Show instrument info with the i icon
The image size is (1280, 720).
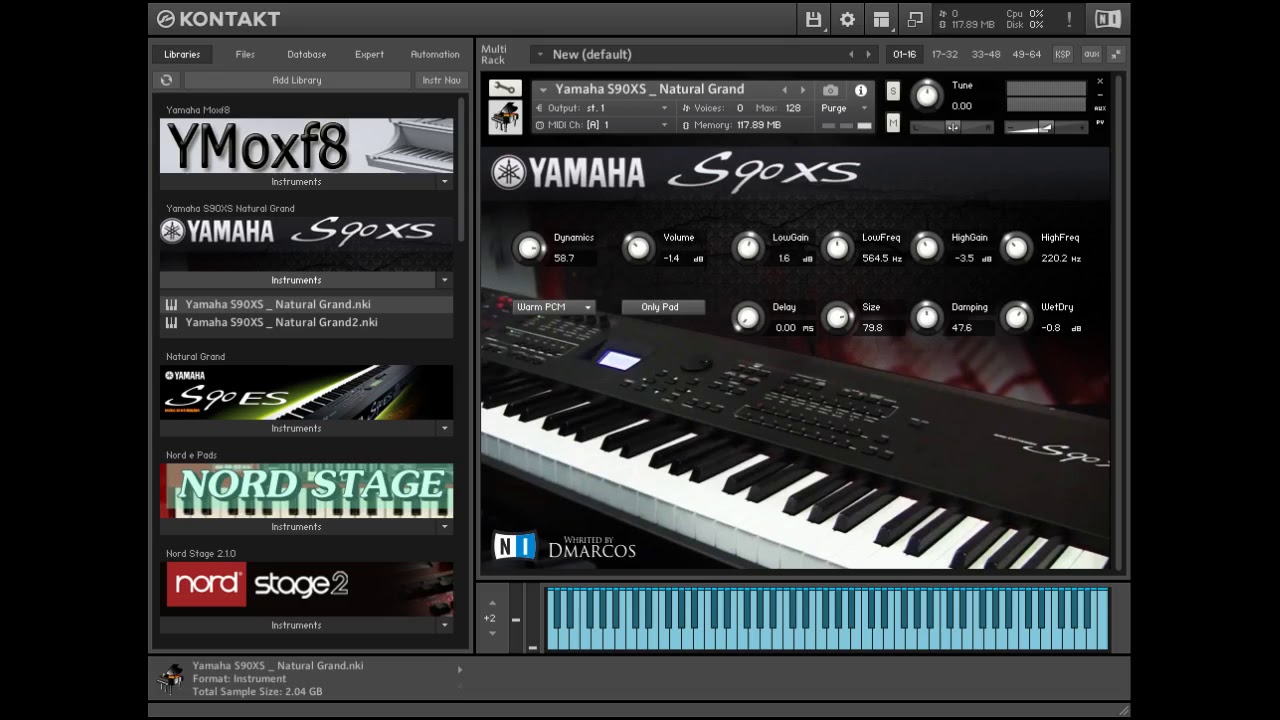860,90
